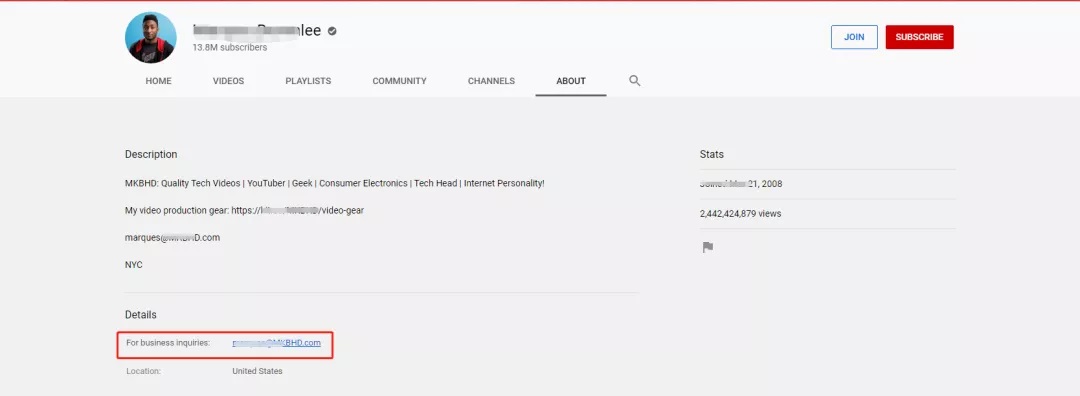1080x396 pixels.
Task: Select the ABOUT tab
Action: (571, 81)
